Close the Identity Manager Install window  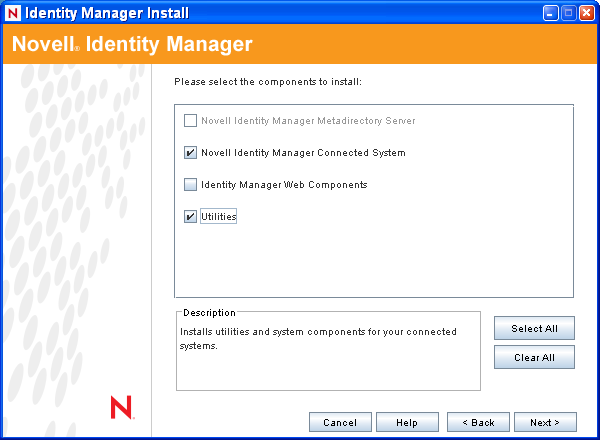[x=586, y=13]
